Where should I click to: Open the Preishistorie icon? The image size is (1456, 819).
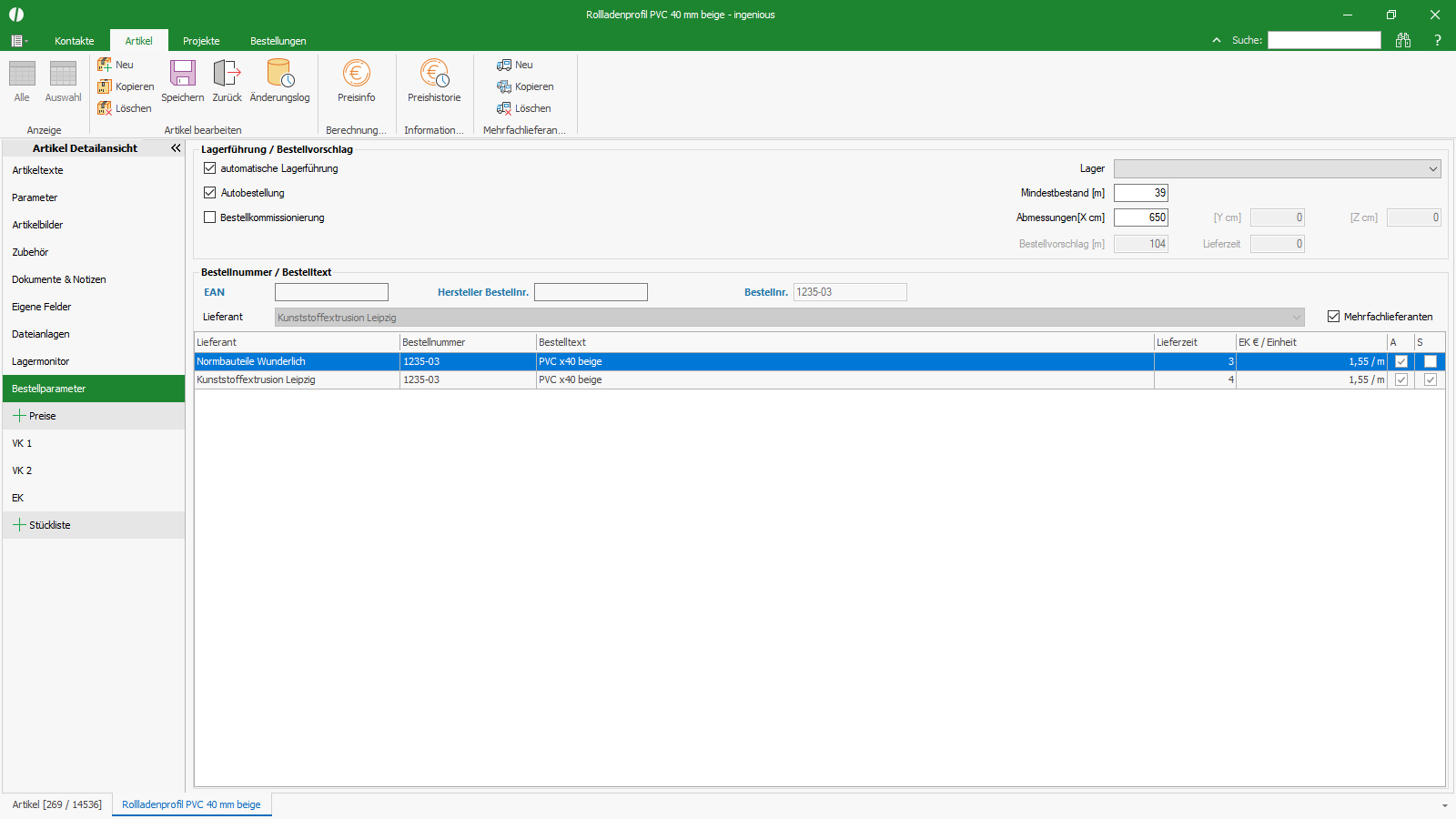434,74
